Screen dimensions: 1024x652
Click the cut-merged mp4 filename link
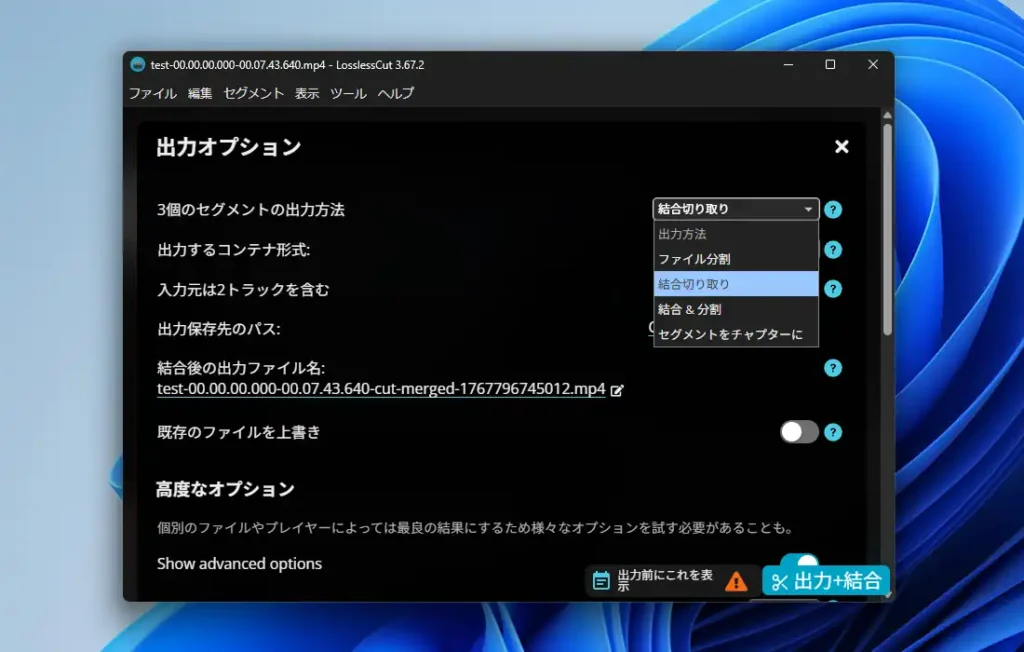click(381, 389)
